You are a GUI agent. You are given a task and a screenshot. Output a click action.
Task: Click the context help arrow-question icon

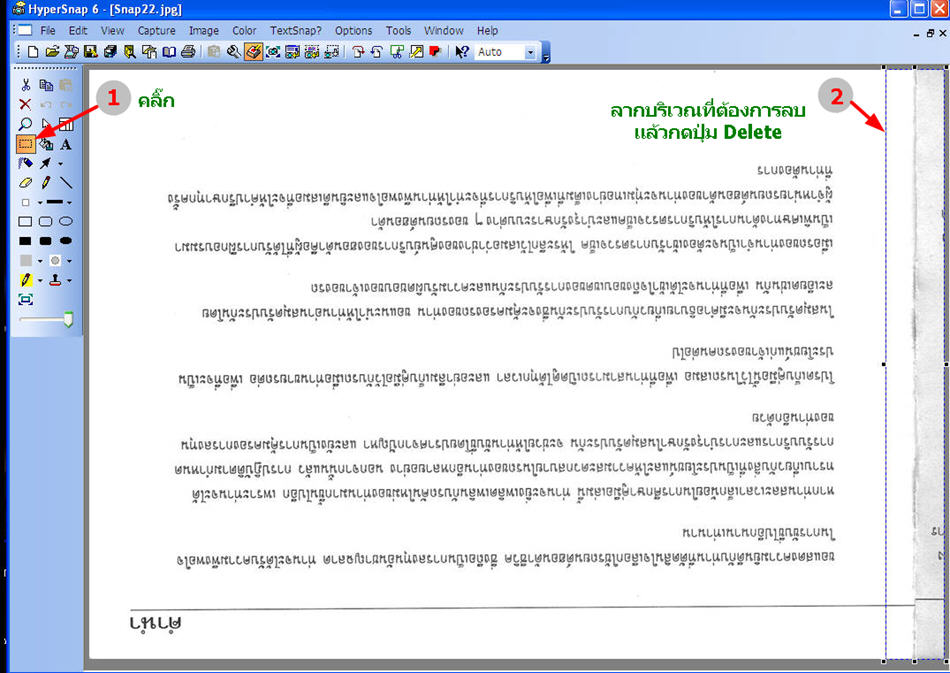[x=462, y=52]
